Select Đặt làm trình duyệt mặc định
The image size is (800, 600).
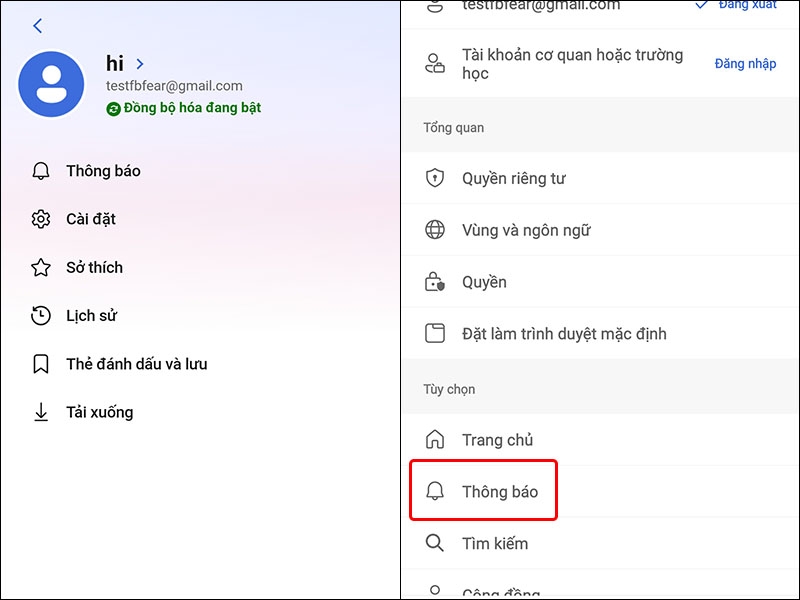point(564,334)
